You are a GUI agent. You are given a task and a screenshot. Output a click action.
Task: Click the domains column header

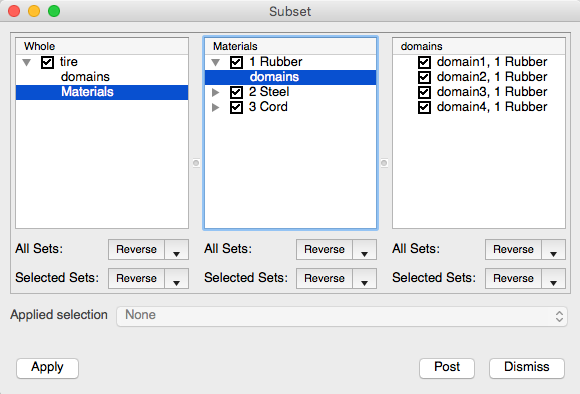coord(479,46)
